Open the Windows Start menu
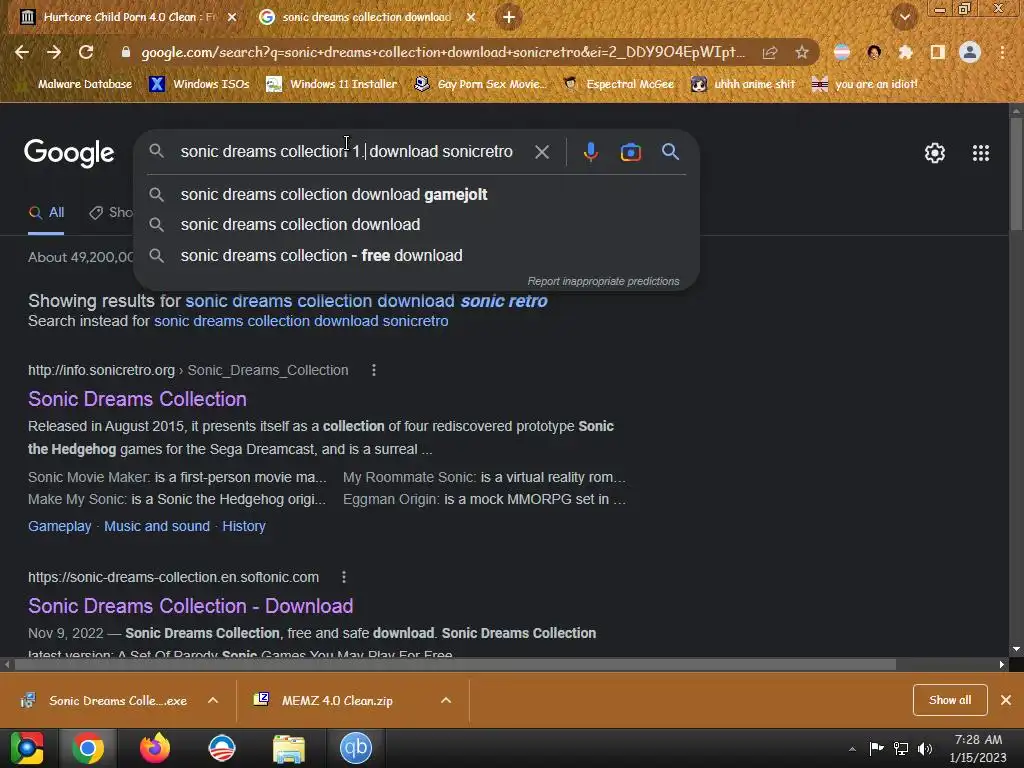The height and width of the screenshot is (768, 1024). pos(27,748)
